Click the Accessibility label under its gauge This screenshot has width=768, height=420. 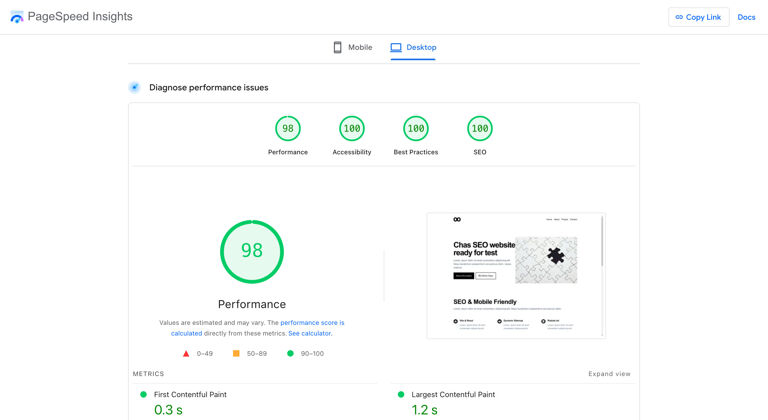pyautogui.click(x=352, y=152)
